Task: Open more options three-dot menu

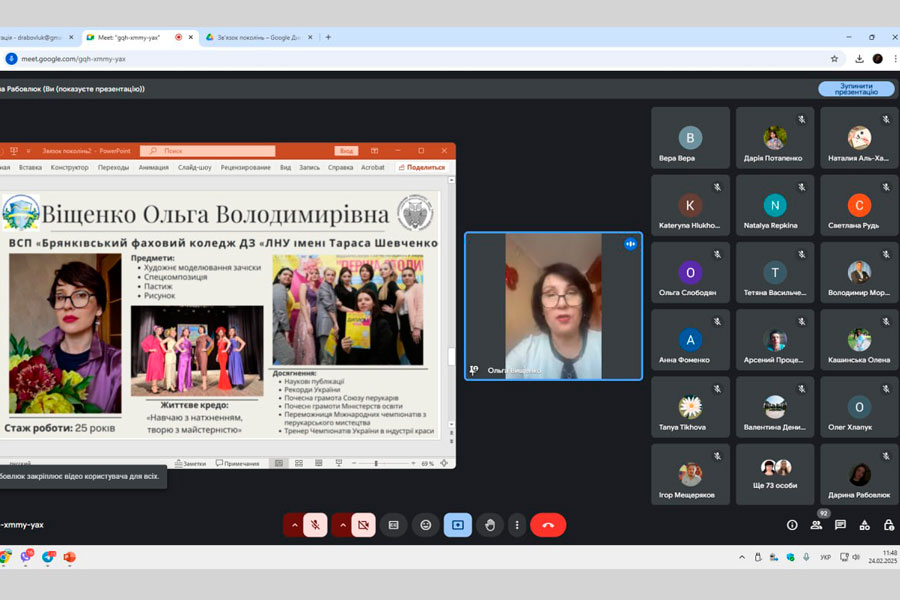Action: pyautogui.click(x=516, y=525)
